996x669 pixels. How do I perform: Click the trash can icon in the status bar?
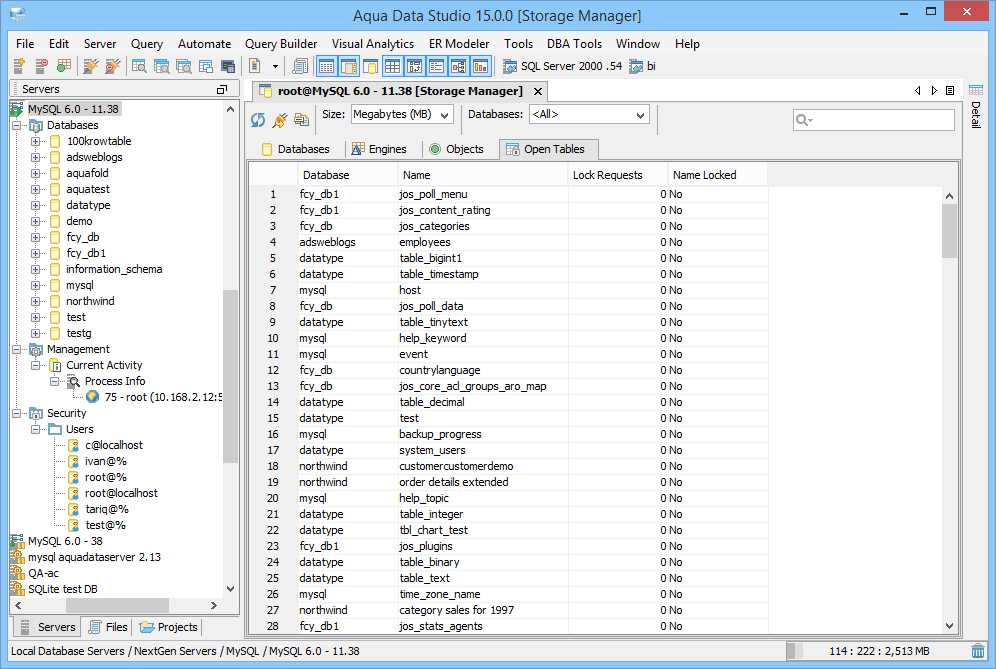pyautogui.click(x=978, y=651)
